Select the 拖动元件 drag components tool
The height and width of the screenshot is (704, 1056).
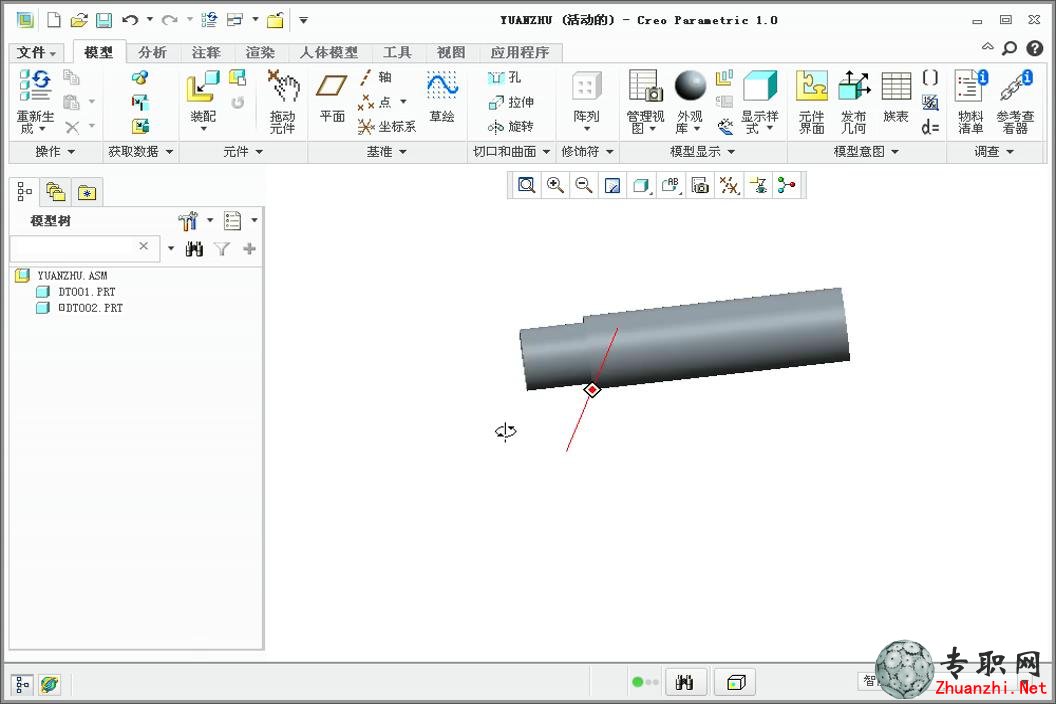click(x=283, y=102)
